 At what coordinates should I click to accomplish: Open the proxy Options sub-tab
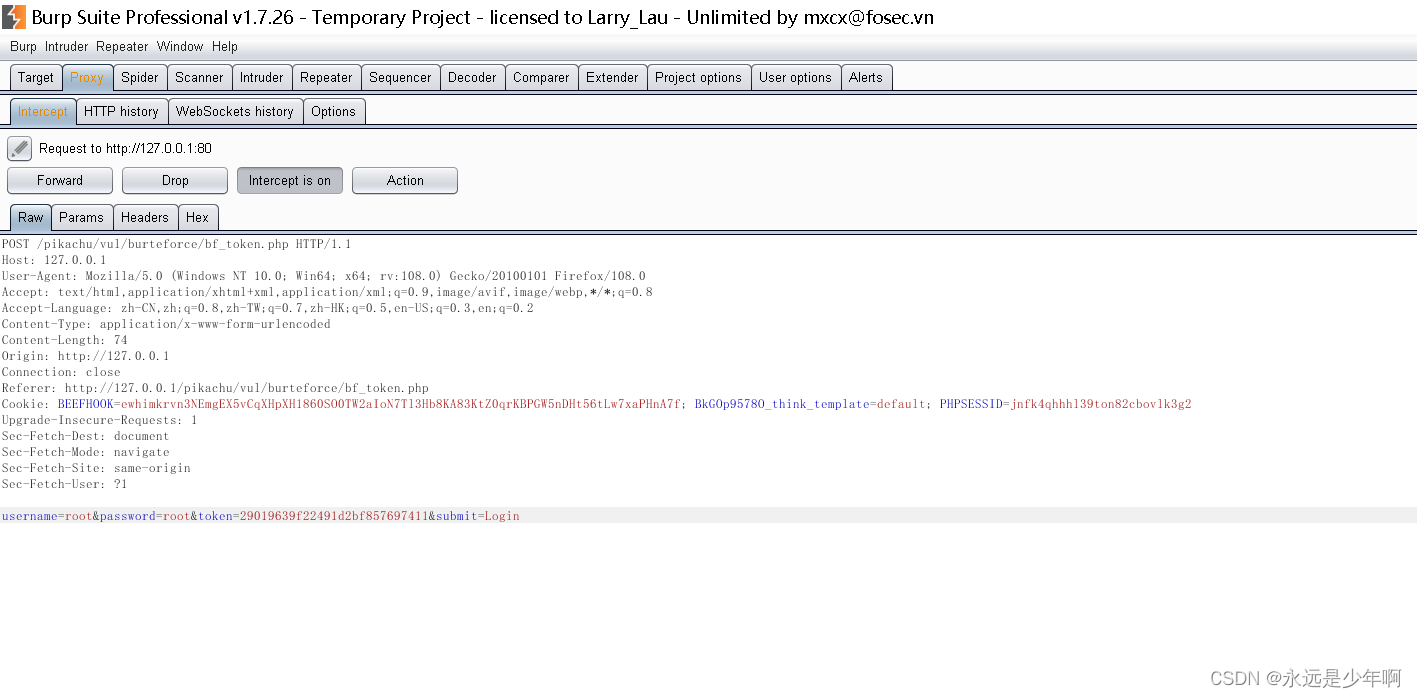coord(333,111)
